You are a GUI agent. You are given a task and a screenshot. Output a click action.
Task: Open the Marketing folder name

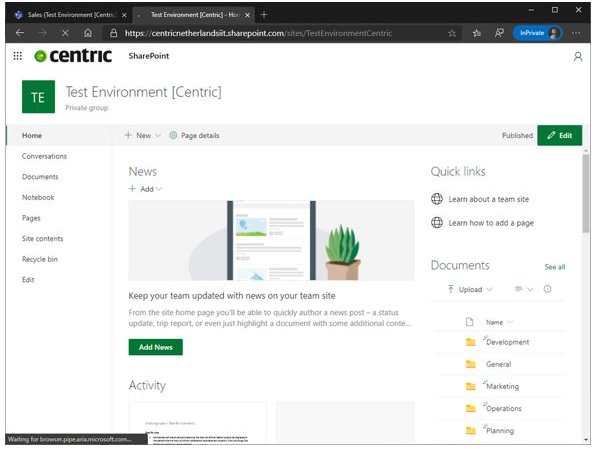503,386
